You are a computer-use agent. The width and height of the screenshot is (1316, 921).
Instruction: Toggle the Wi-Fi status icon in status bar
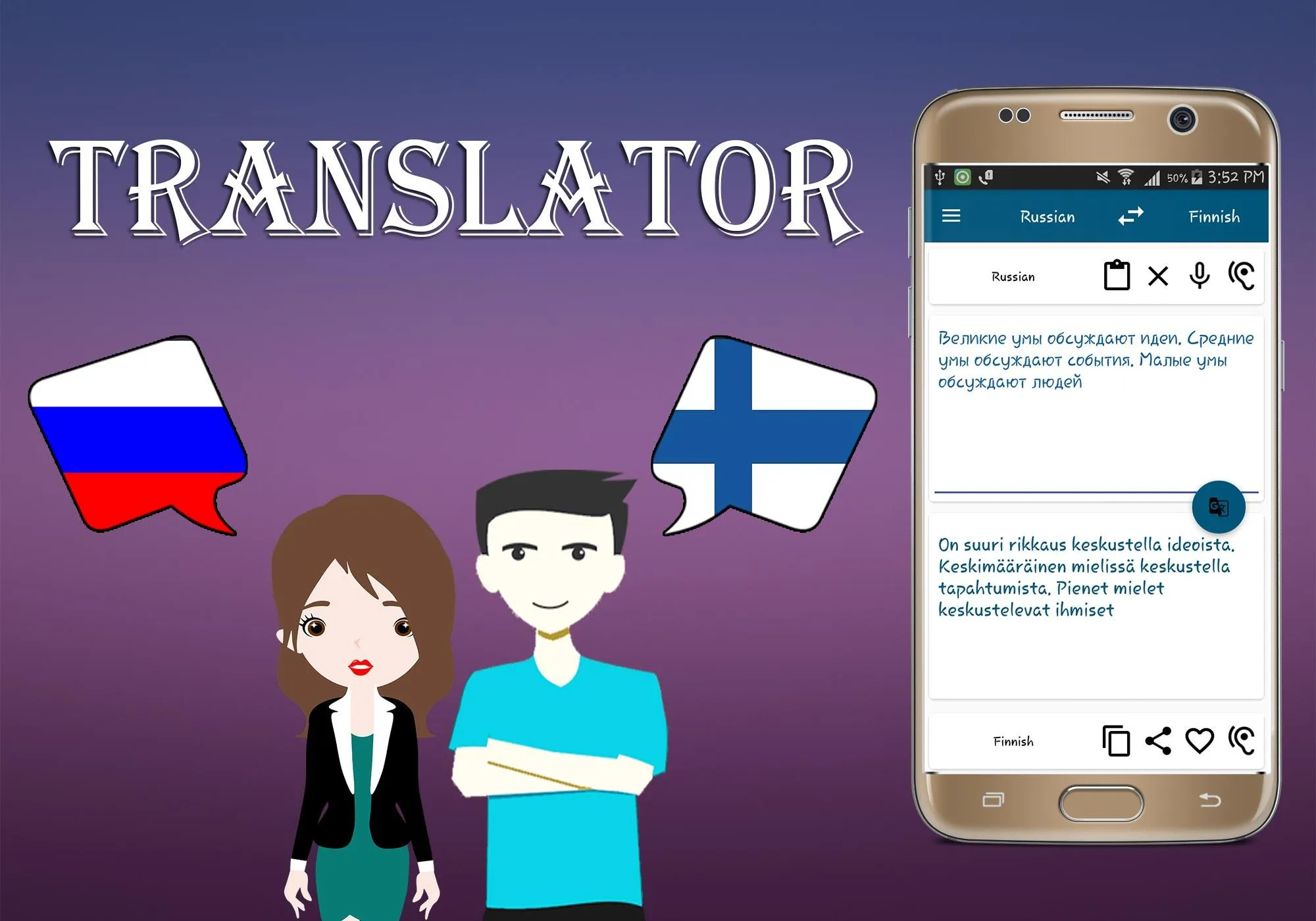[x=1129, y=176]
